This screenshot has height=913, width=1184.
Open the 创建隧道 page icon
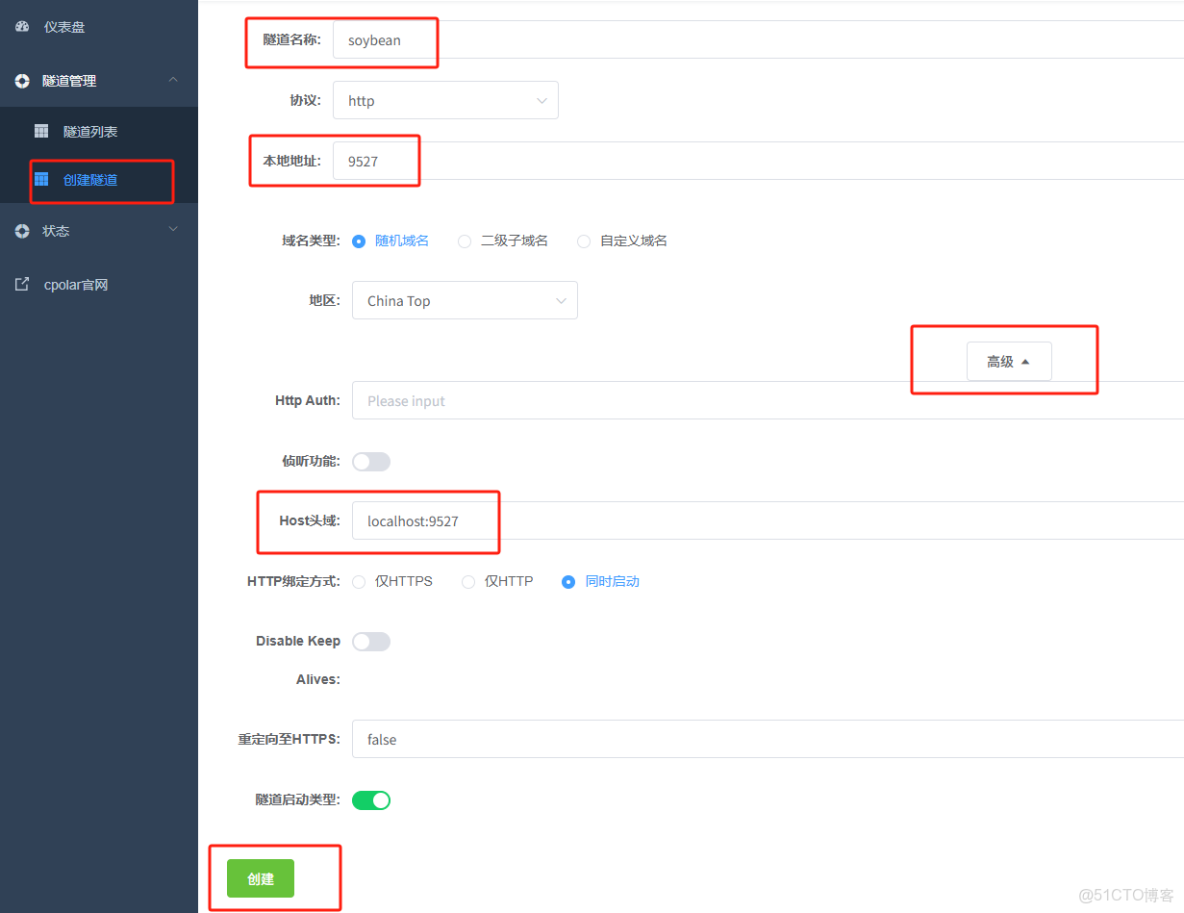click(40, 181)
